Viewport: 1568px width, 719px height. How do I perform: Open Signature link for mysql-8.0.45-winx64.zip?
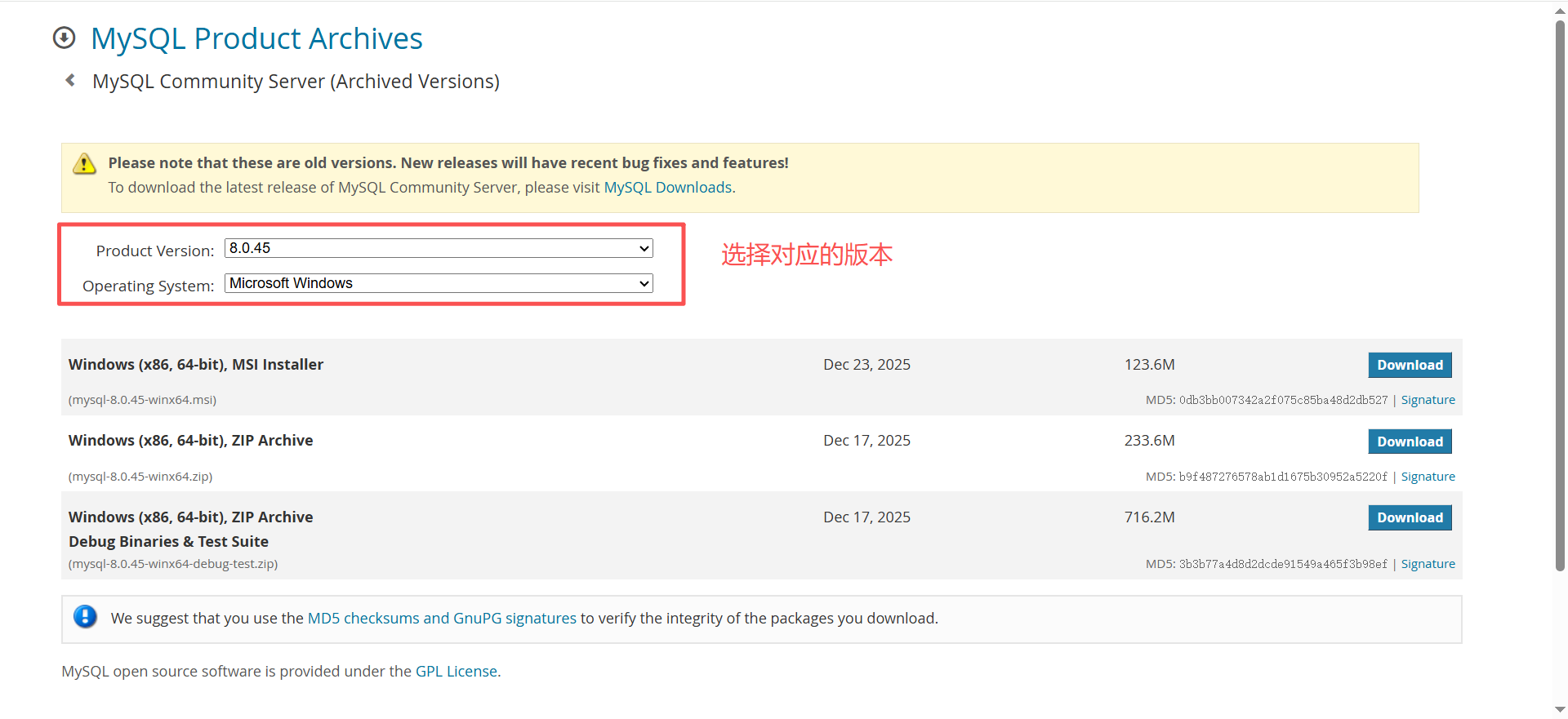[1428, 477]
